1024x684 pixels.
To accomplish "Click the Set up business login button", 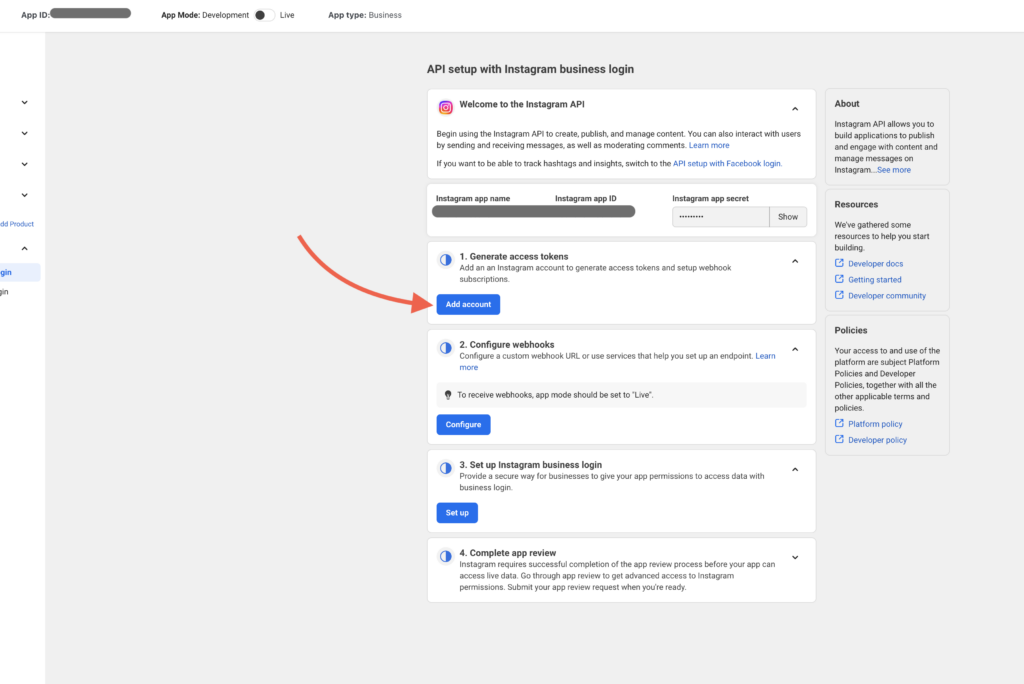I will [x=457, y=513].
